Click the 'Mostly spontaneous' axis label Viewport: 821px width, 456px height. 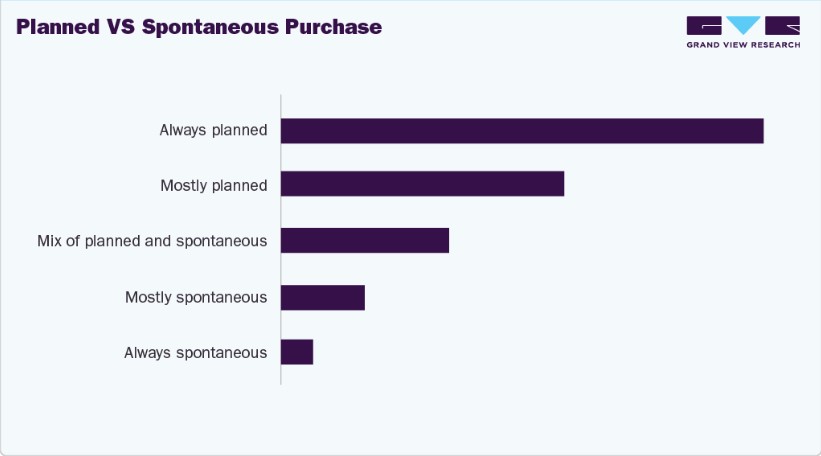(196, 297)
